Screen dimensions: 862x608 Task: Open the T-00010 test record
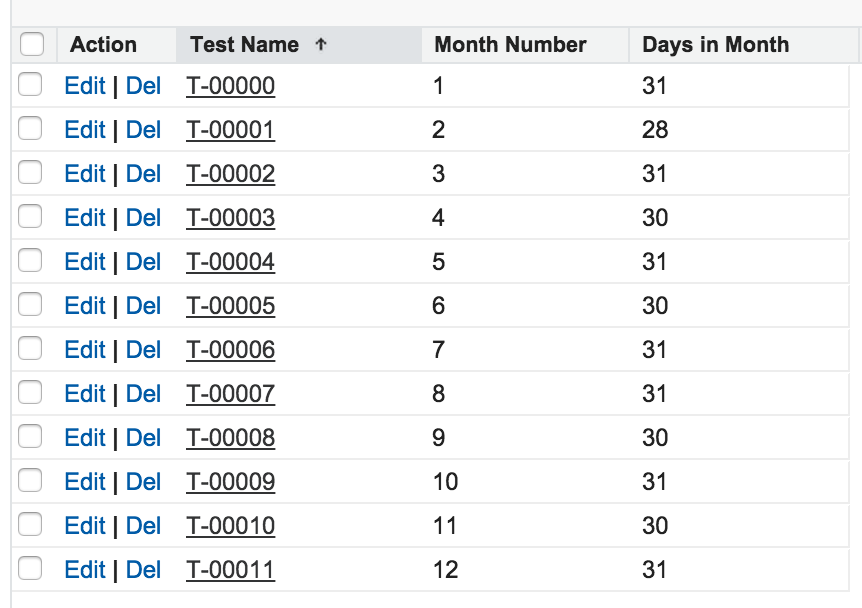click(230, 525)
